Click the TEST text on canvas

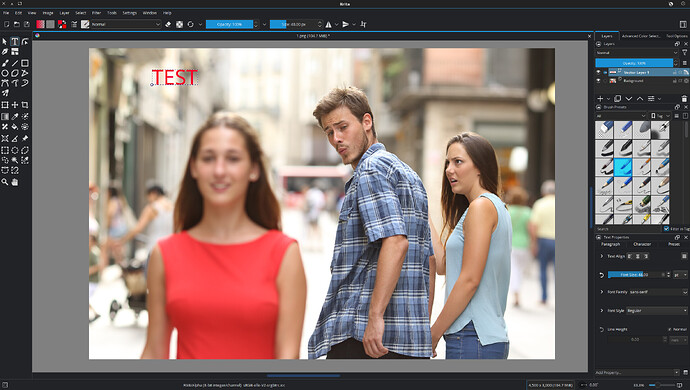pyautogui.click(x=175, y=77)
